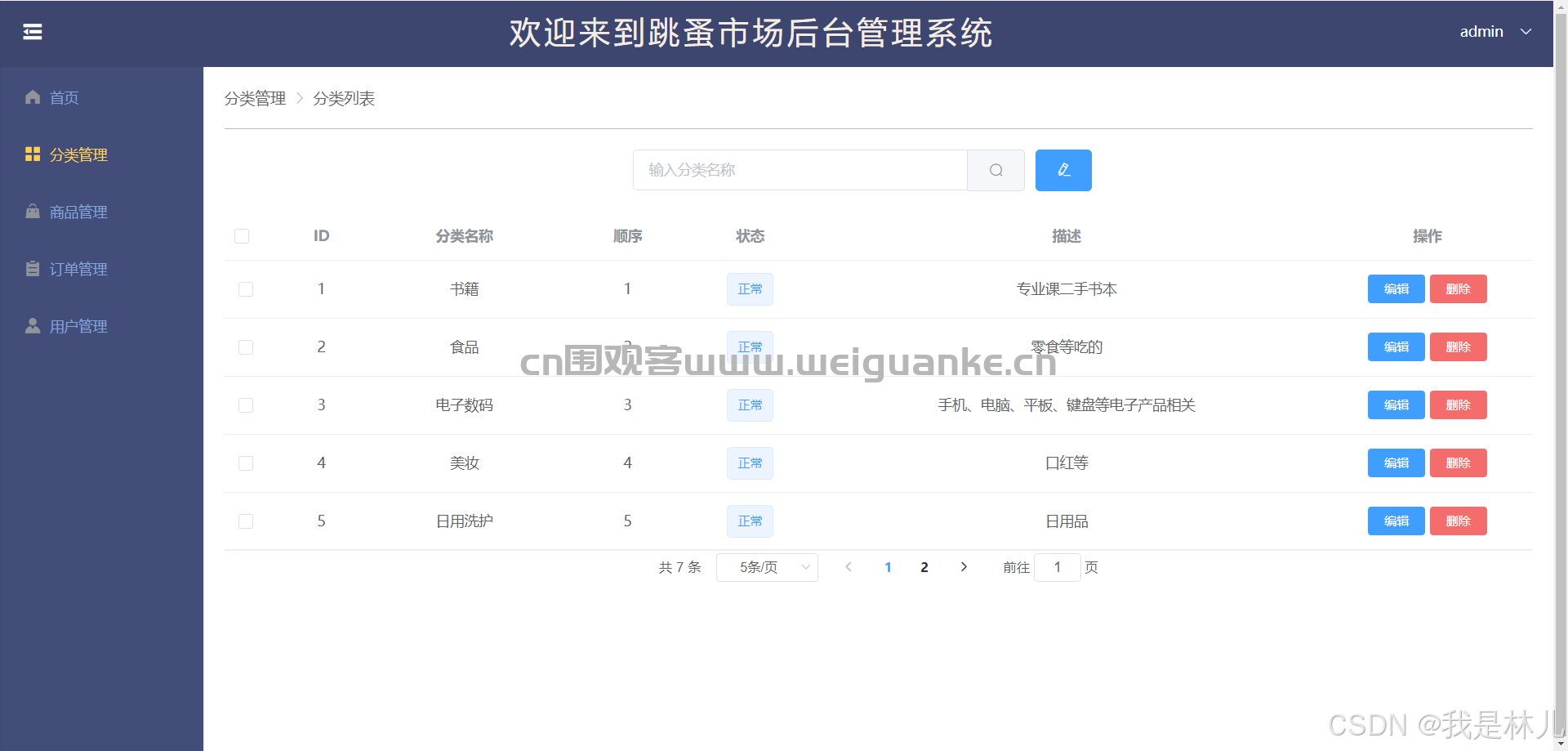This screenshot has width=1568, height=751.
Task: Open 订单管理 via the clipboard icon
Action: (x=33, y=268)
